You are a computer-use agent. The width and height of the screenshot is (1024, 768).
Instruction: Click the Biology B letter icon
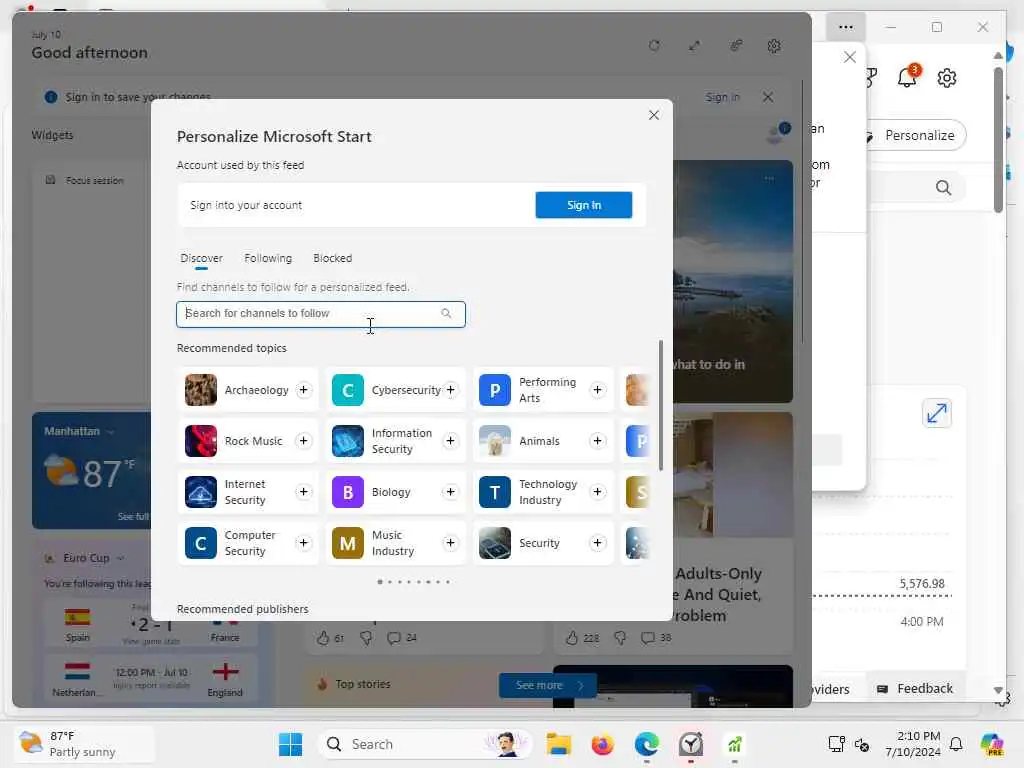click(348, 492)
